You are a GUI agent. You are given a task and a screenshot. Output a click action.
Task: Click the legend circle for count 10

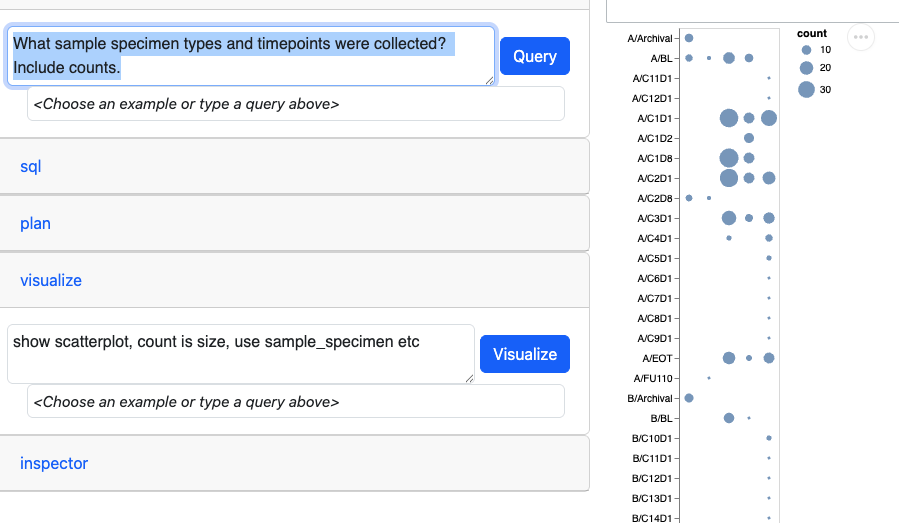[806, 50]
